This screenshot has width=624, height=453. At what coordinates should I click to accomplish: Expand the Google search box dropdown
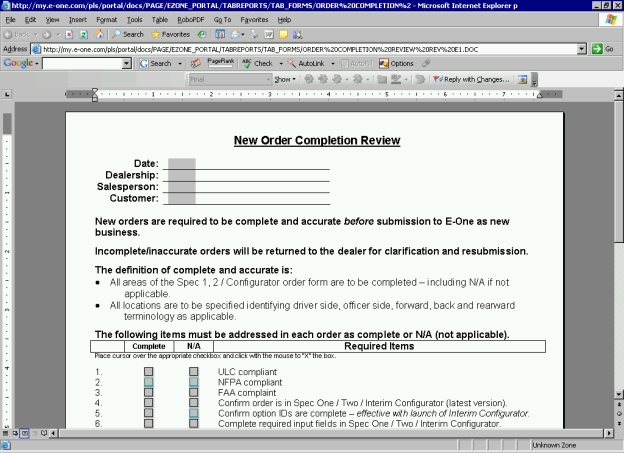[127, 63]
